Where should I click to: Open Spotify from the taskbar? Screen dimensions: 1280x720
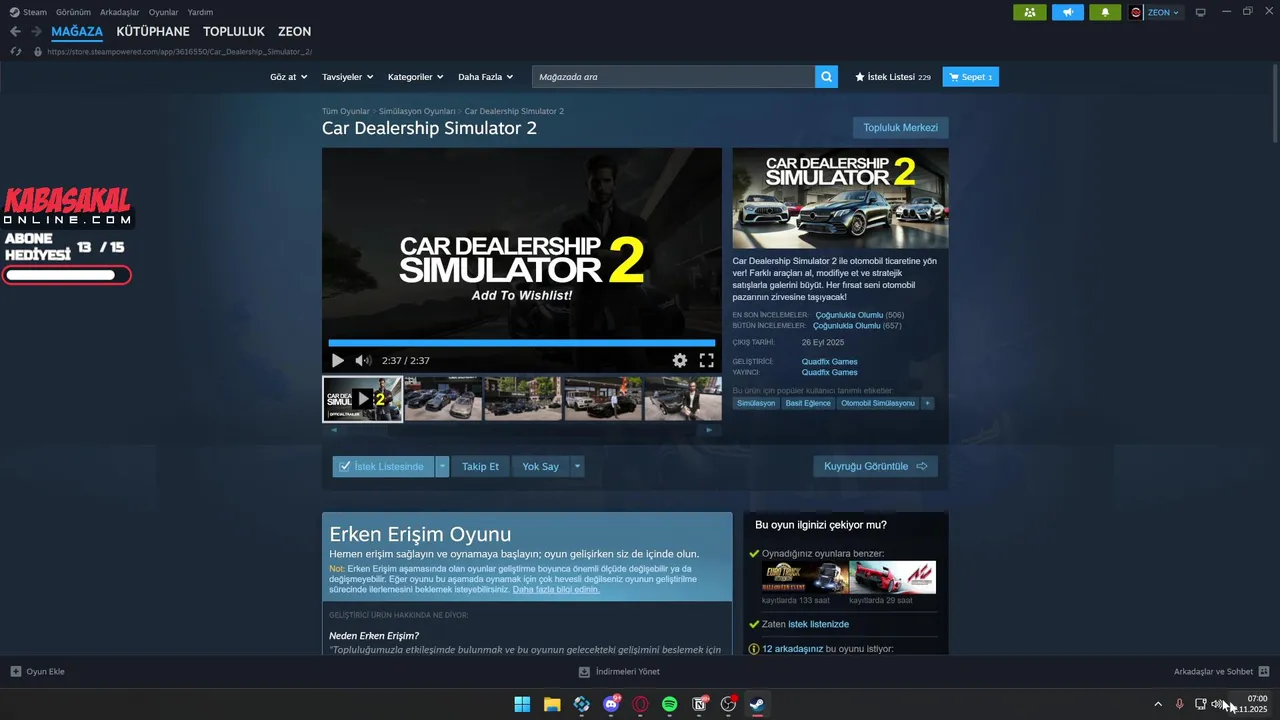(x=670, y=704)
